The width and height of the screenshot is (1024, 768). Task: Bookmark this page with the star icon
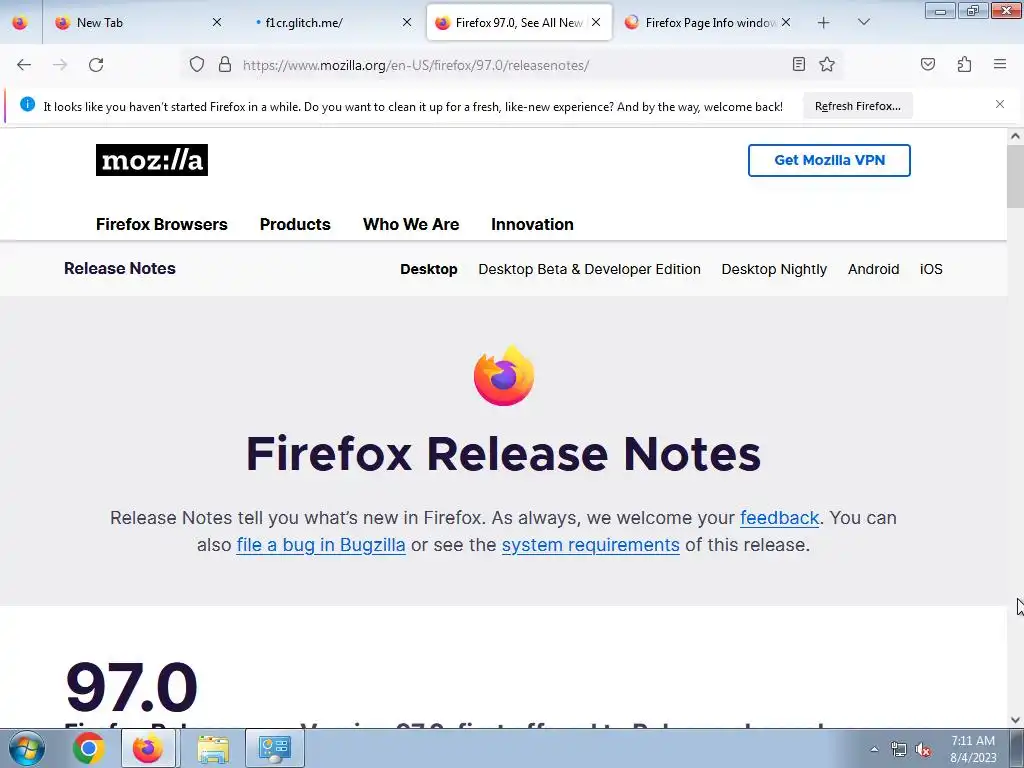(827, 64)
